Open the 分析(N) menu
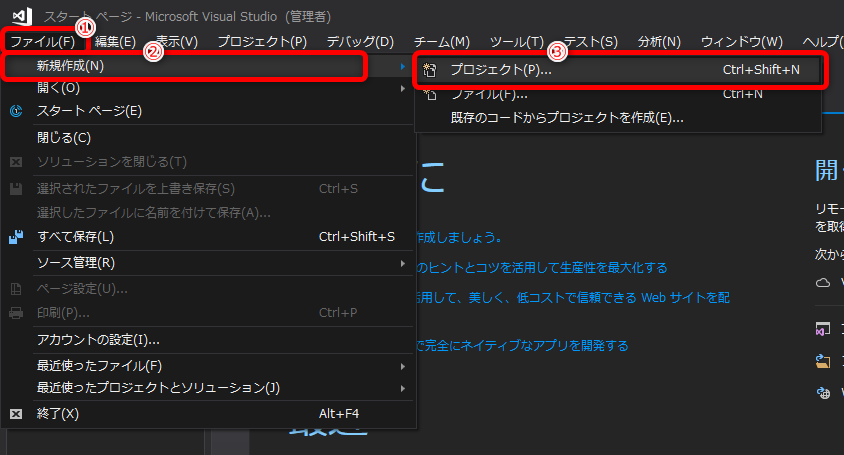This screenshot has height=455, width=844. pyautogui.click(x=659, y=41)
